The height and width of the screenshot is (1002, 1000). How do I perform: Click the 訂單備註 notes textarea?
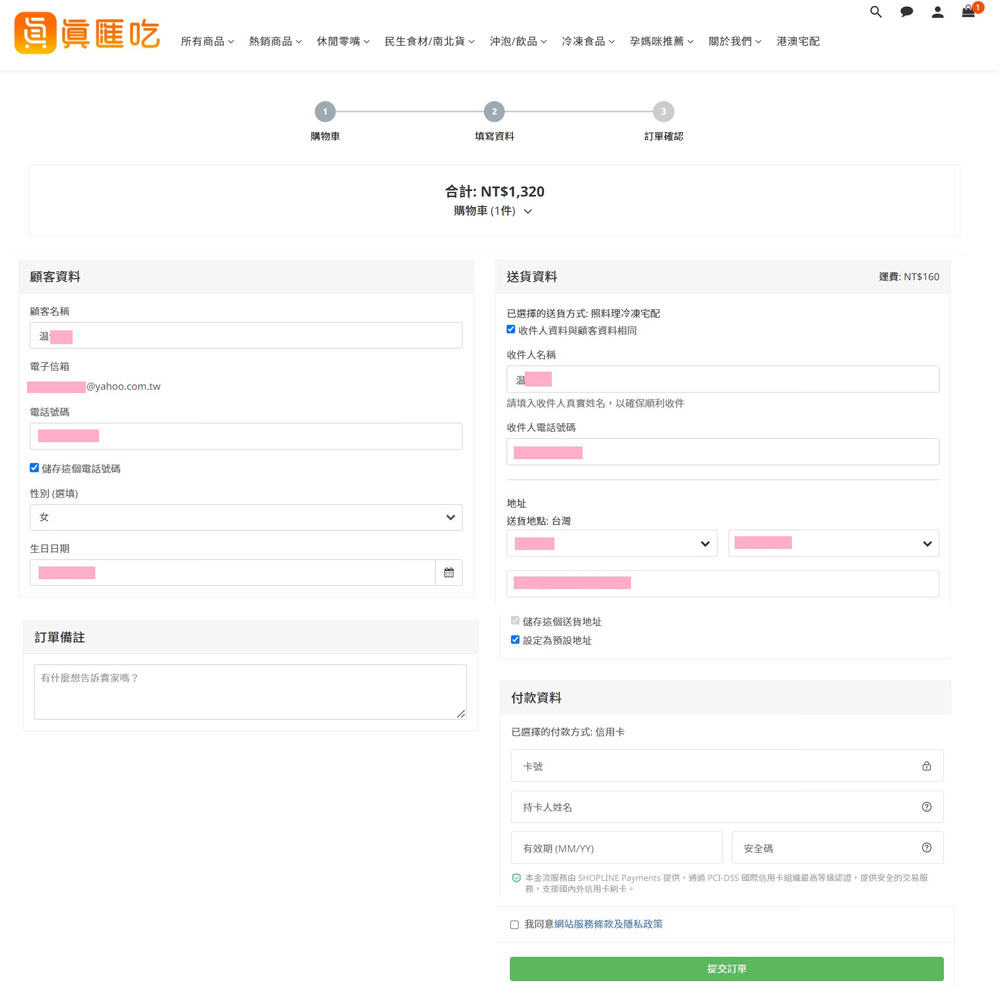250,692
